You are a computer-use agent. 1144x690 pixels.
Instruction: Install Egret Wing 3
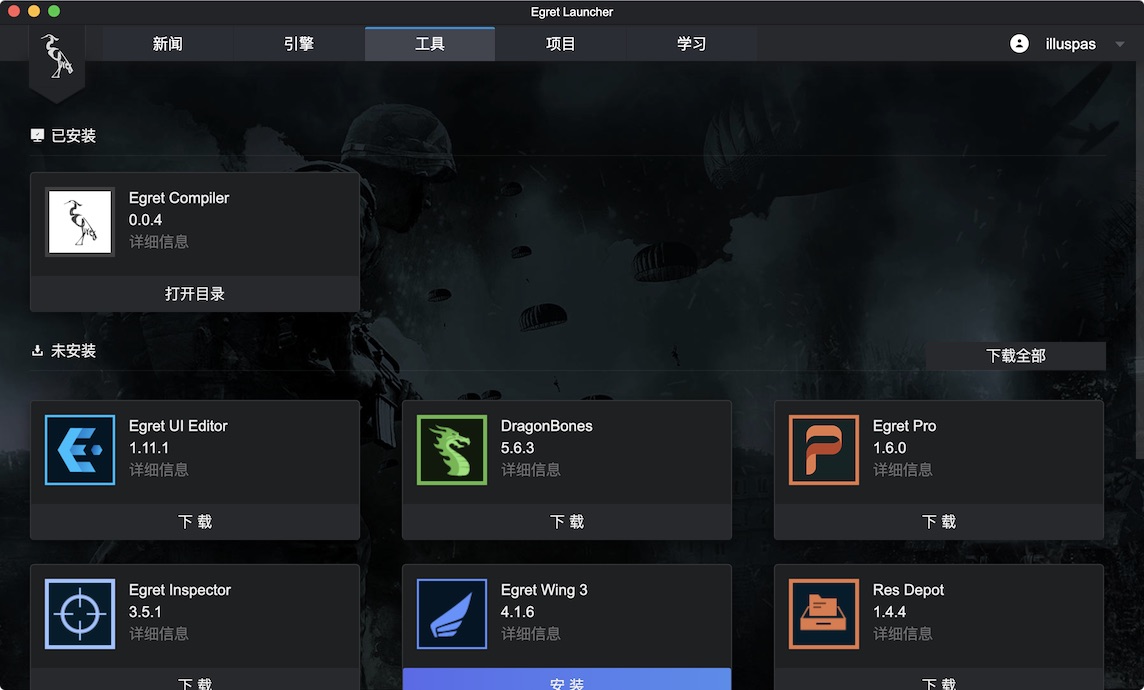(x=567, y=679)
